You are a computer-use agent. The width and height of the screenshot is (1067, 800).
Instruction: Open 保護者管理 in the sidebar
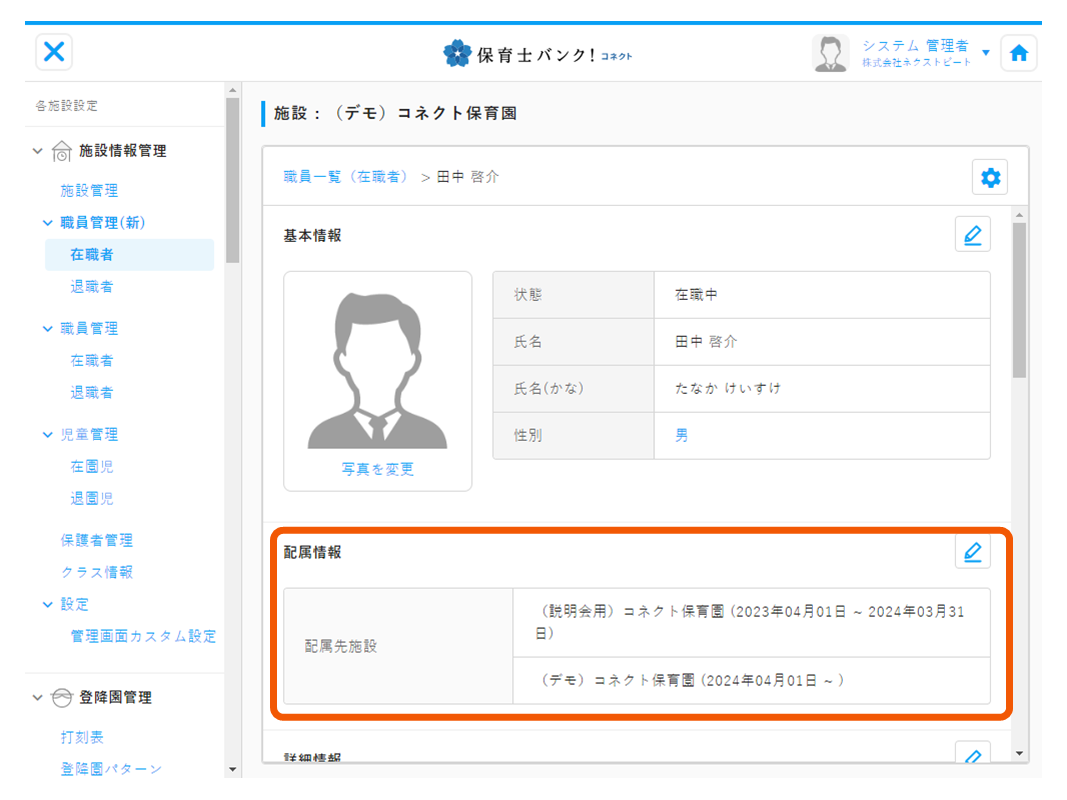pyautogui.click(x=96, y=540)
